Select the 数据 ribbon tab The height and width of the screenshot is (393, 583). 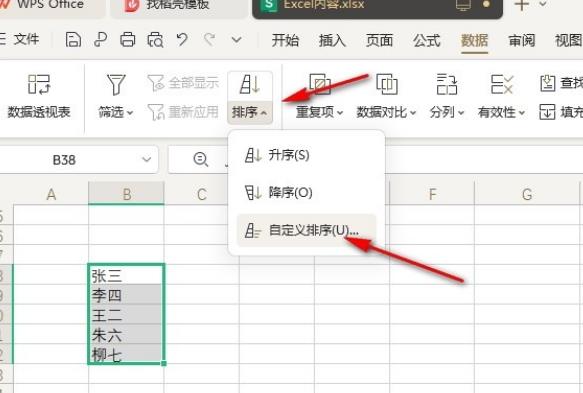click(474, 40)
